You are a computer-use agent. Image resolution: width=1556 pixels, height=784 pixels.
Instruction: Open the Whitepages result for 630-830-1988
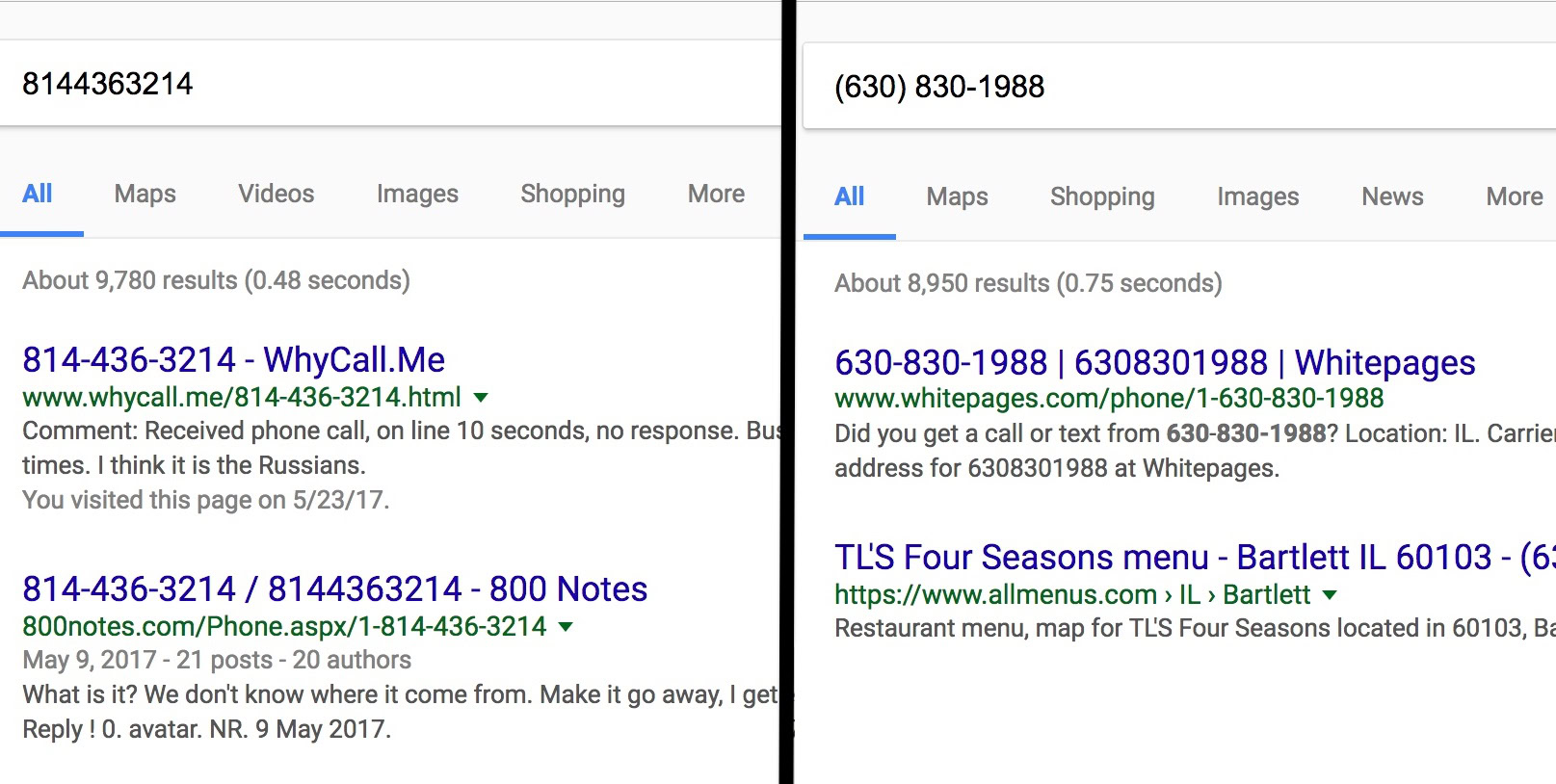click(x=1154, y=362)
